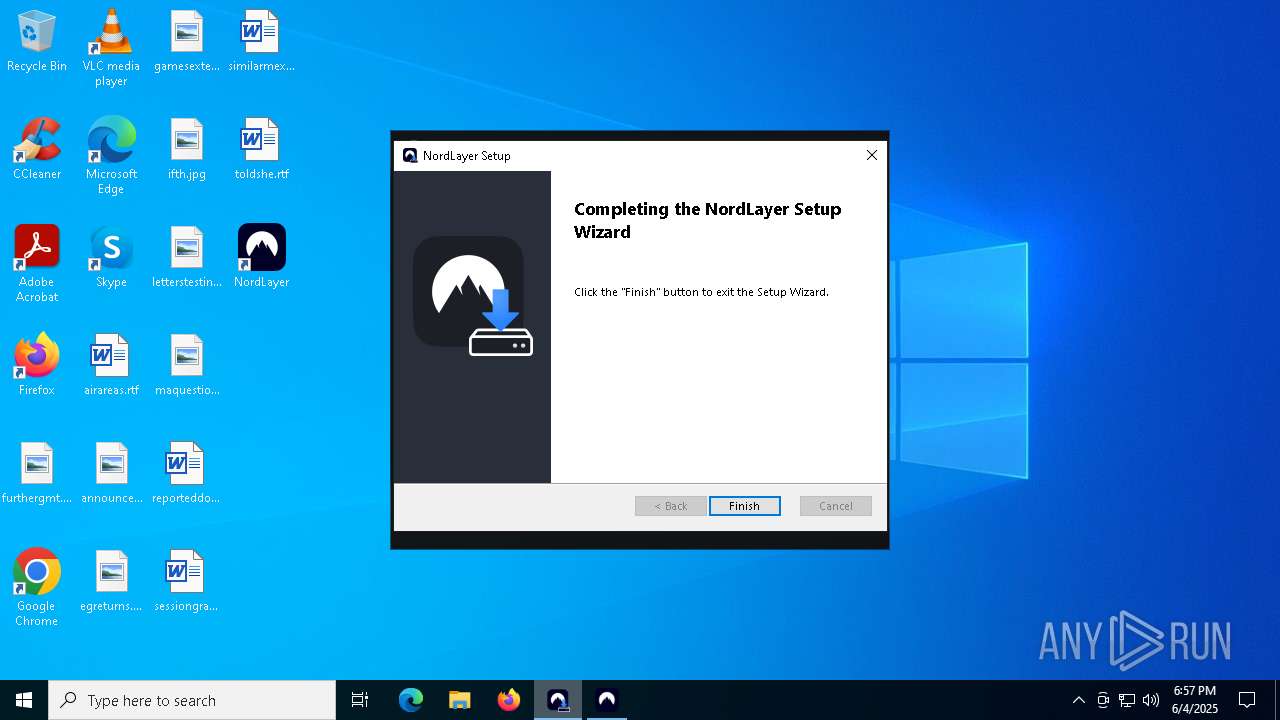Select the maquestio... image file
Image resolution: width=1280 pixels, height=720 pixels.
(186, 366)
